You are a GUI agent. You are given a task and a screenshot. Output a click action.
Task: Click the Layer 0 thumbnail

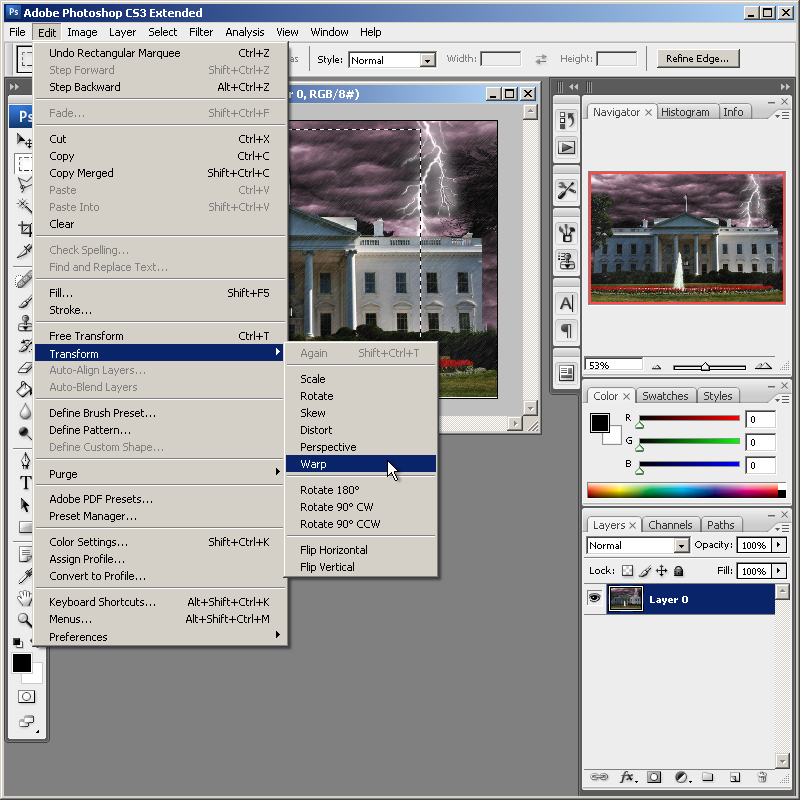[626, 599]
